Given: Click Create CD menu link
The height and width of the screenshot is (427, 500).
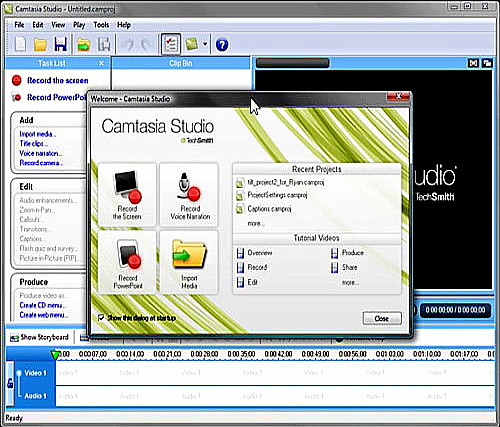Looking at the screenshot, I should pyautogui.click(x=42, y=305).
